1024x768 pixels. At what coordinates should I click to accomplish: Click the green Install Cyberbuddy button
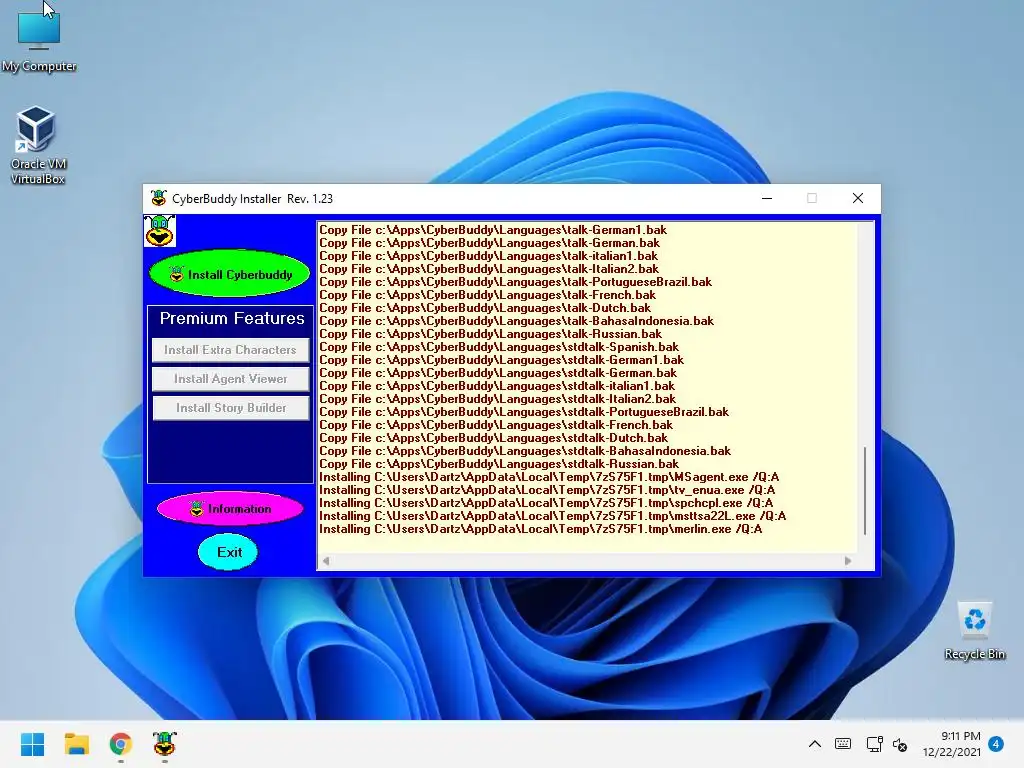click(230, 274)
